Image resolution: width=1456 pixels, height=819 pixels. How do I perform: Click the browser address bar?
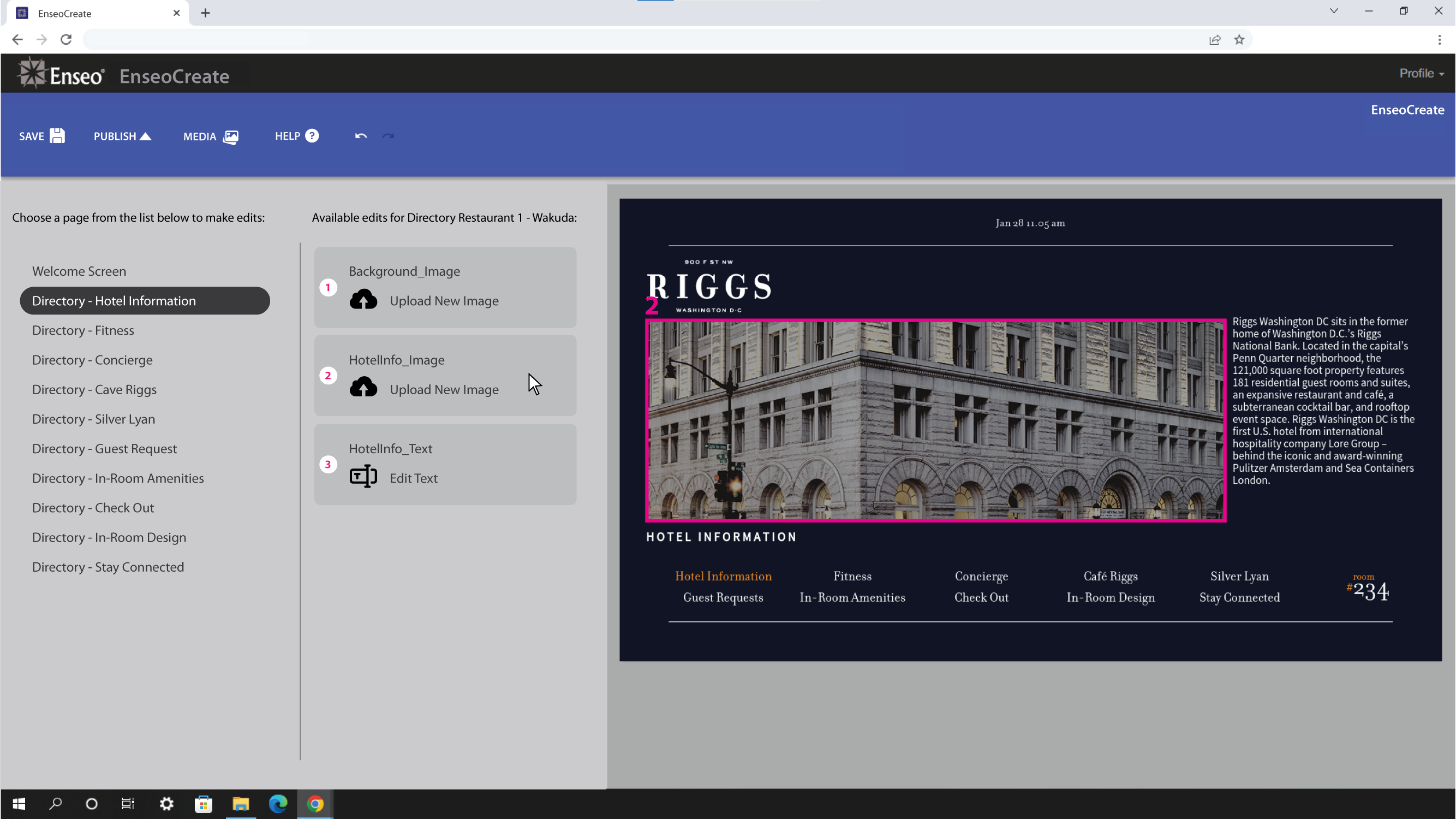622,40
